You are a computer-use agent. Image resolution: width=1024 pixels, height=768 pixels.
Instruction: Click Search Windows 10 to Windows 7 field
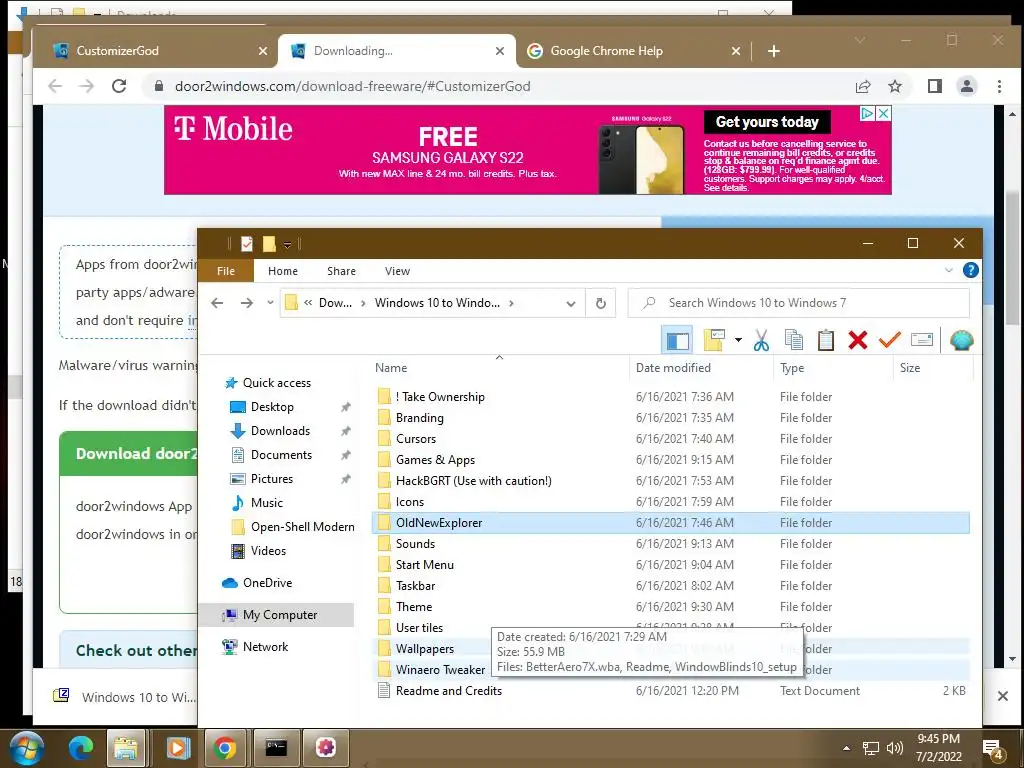pos(798,303)
